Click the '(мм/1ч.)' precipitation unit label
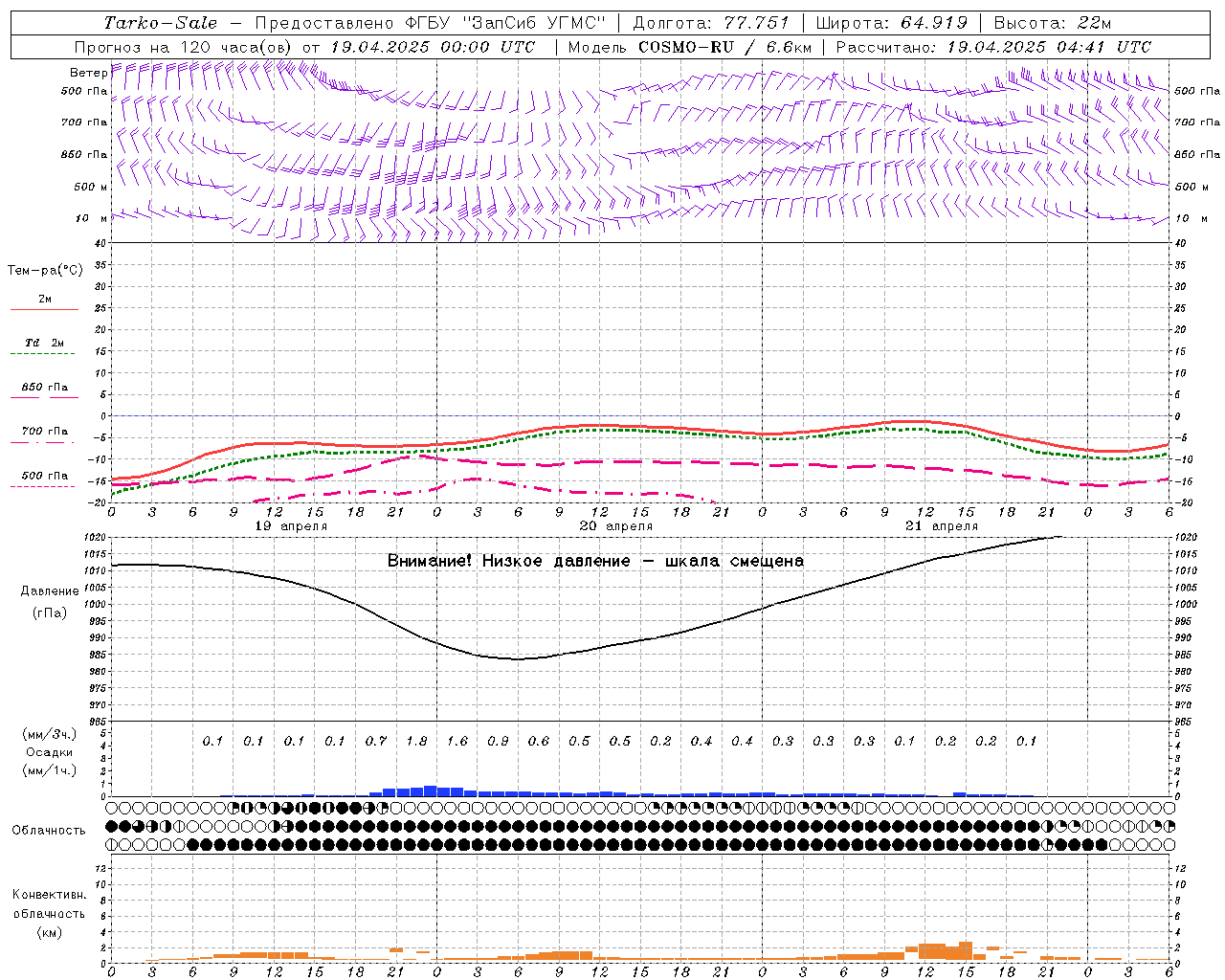The height and width of the screenshot is (980, 1225). point(49,770)
